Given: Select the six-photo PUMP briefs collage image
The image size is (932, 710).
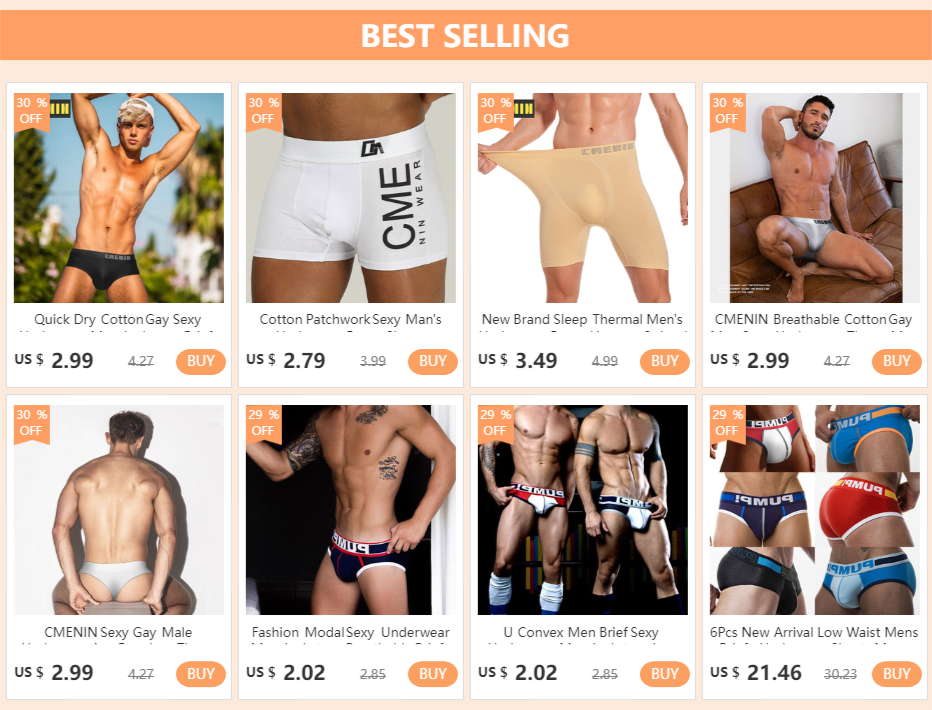Looking at the screenshot, I should point(814,510).
